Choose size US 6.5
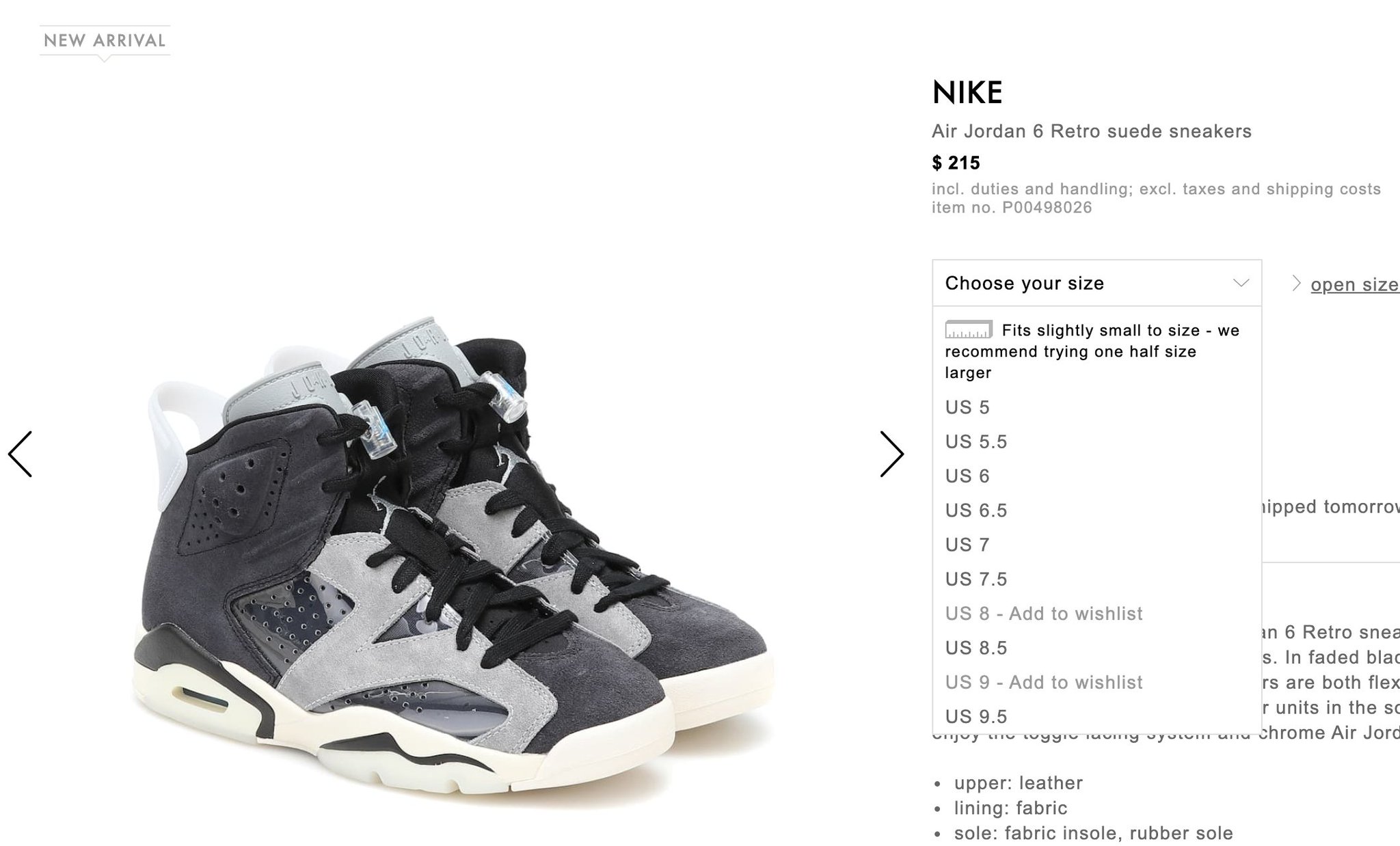The width and height of the screenshot is (1400, 846). (1096, 510)
